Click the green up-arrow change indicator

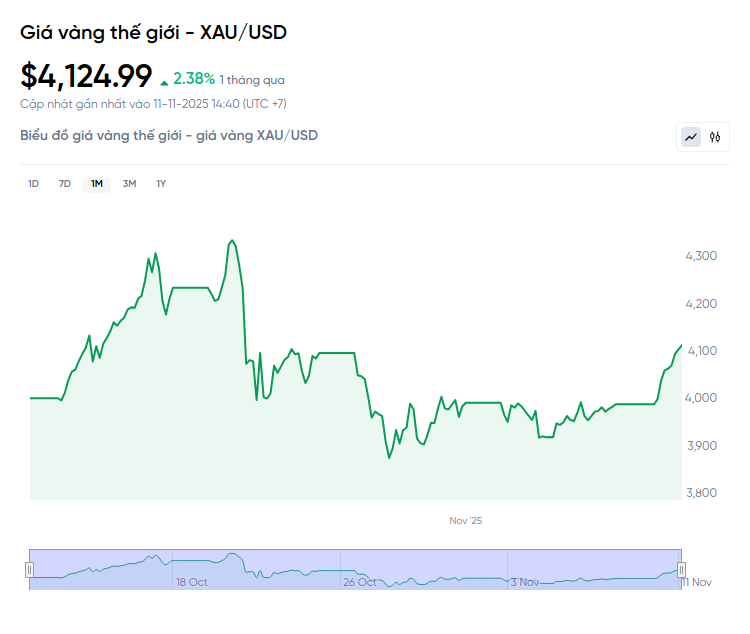click(164, 80)
